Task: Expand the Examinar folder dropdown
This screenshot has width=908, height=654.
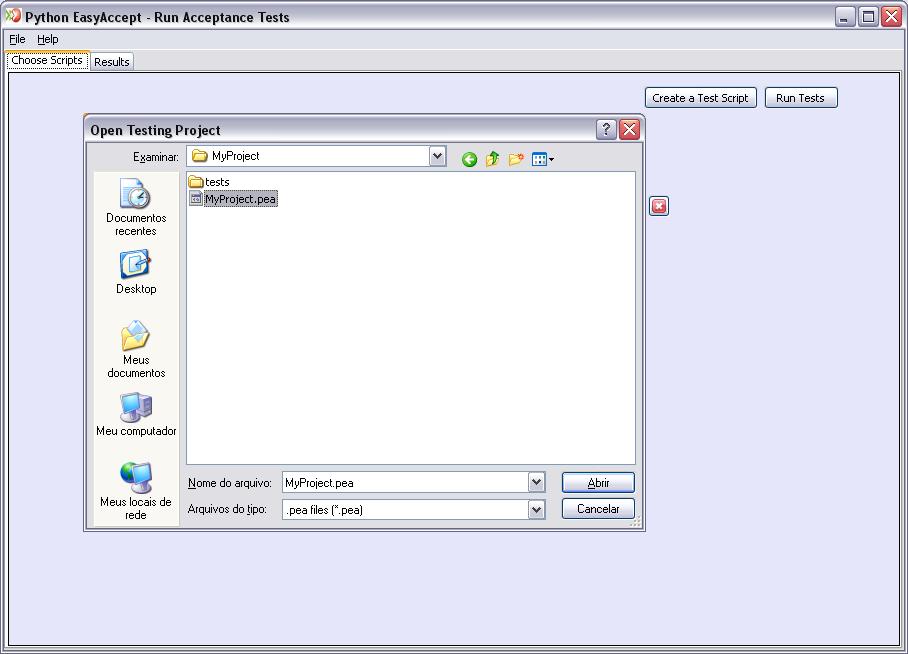Action: point(437,156)
